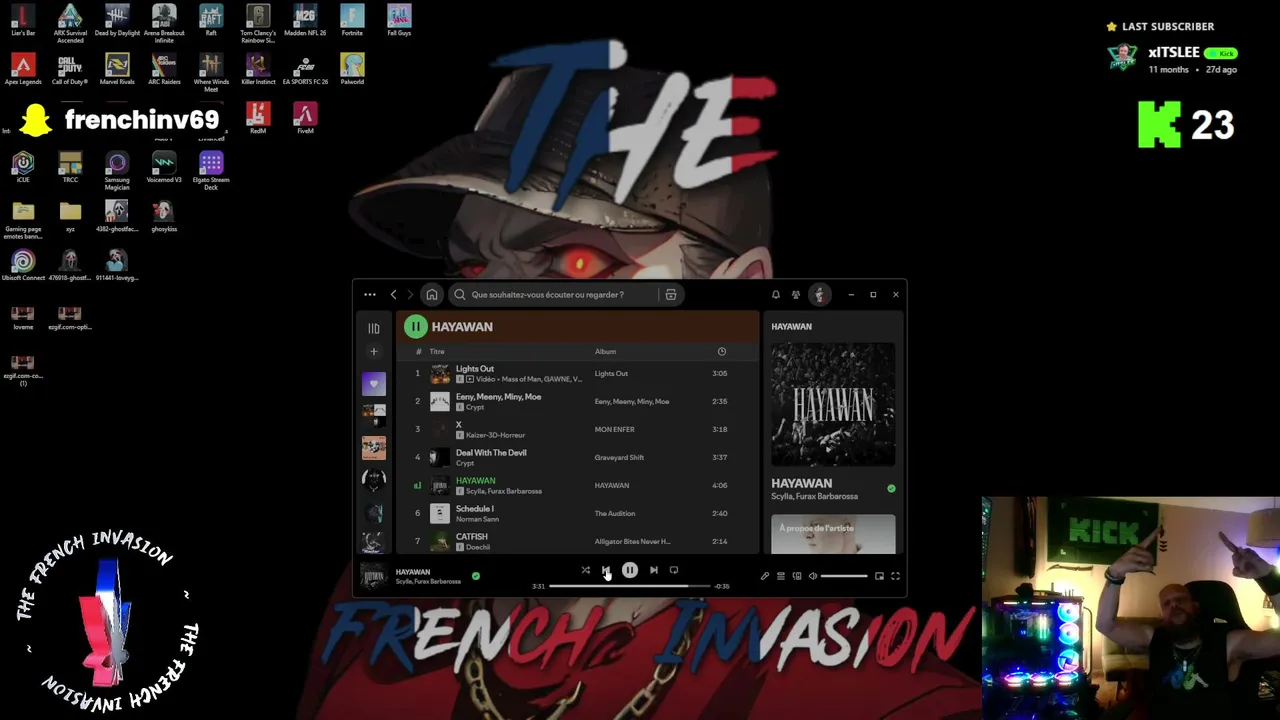Click the album thumbnail in the player bar
The image size is (1280, 720).
(374, 576)
